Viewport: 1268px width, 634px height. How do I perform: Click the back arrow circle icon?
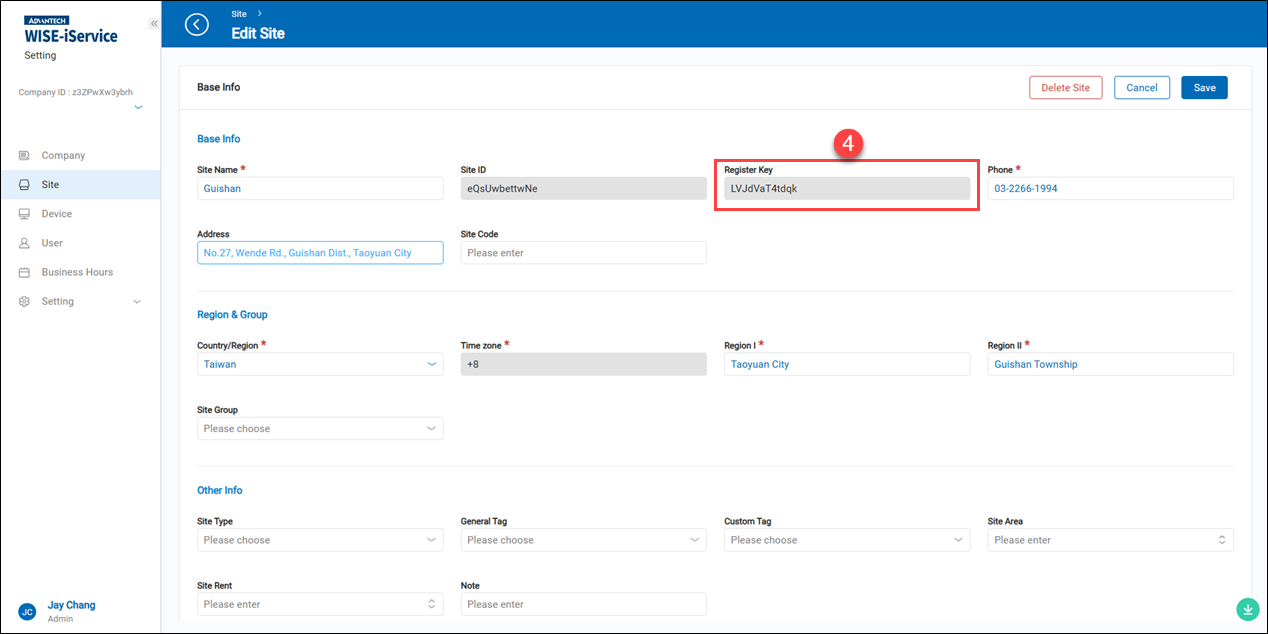(197, 25)
